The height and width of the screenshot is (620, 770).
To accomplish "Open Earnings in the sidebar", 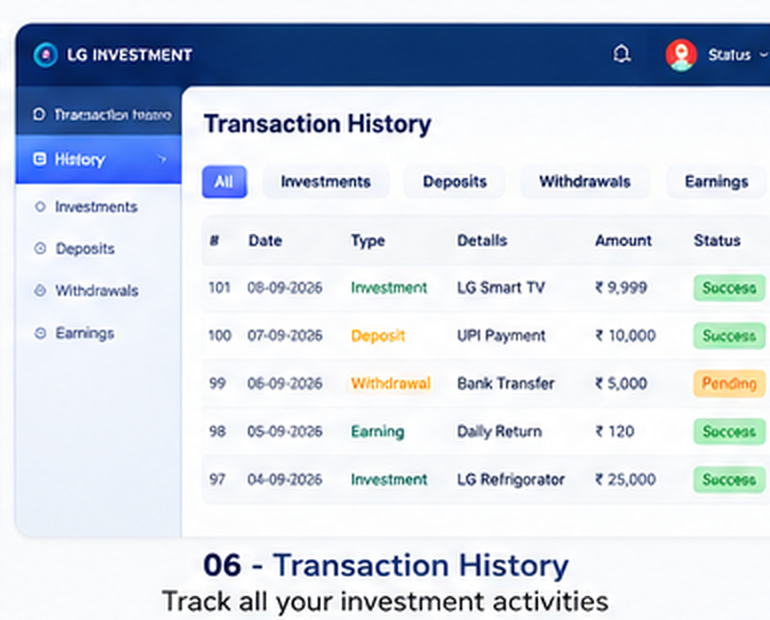I will (x=84, y=333).
